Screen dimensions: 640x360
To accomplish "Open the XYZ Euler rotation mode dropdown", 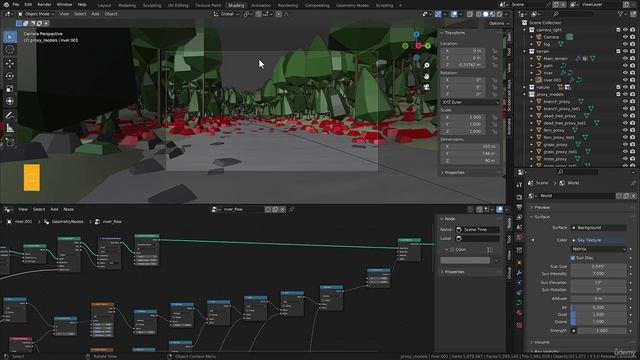I will pos(470,102).
